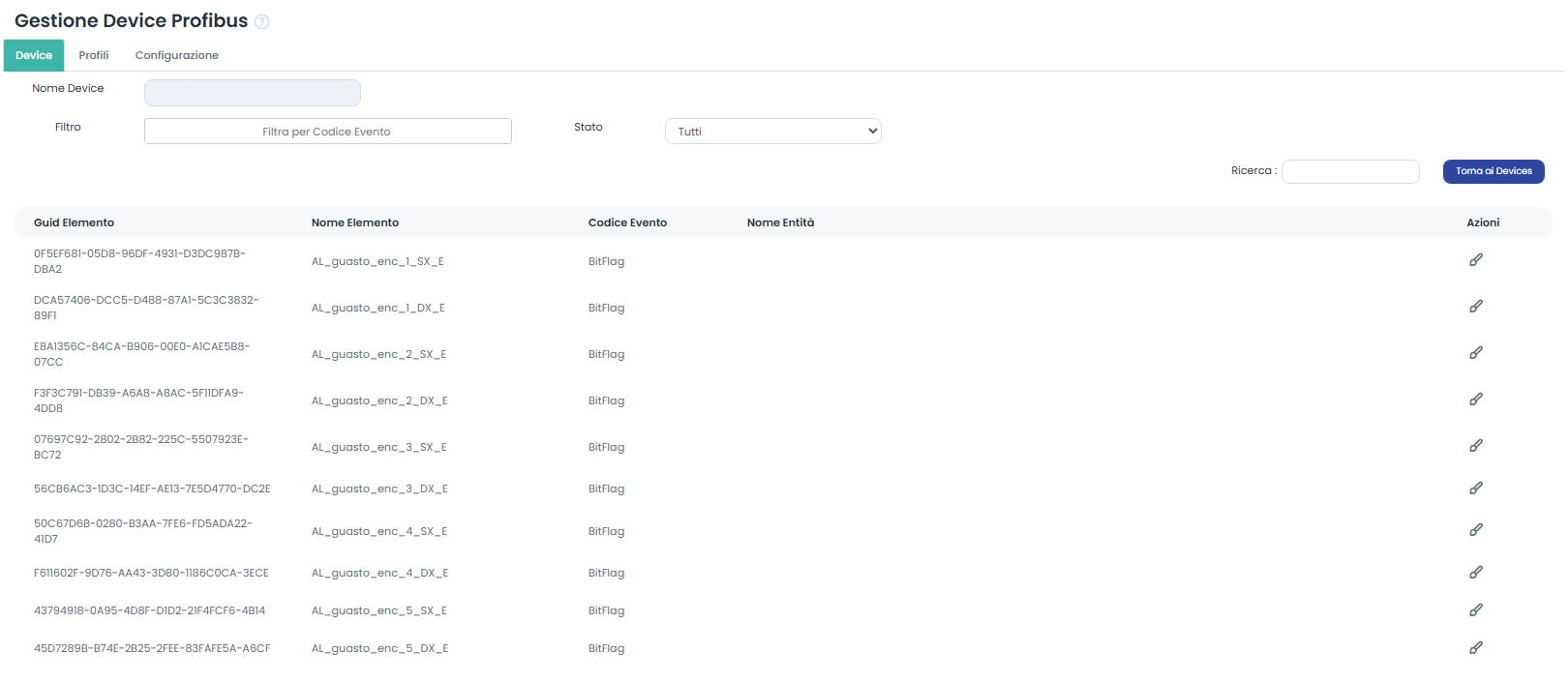Open edit action for AL_guasto_enc_3_SX_E
Image resolution: width=1568 pixels, height=682 pixels.
1475,446
